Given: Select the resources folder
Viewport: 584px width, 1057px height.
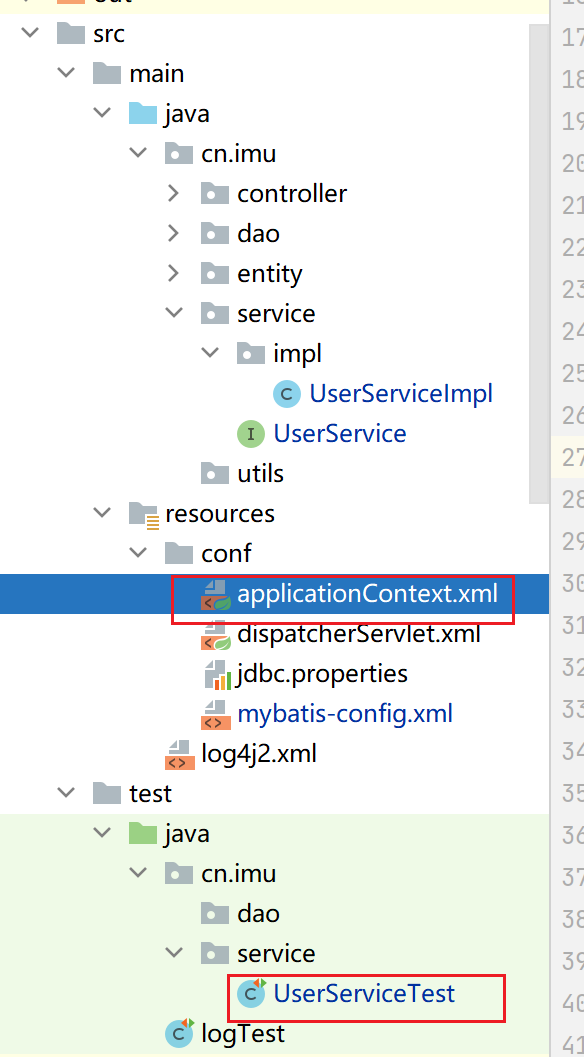Looking at the screenshot, I should (220, 513).
